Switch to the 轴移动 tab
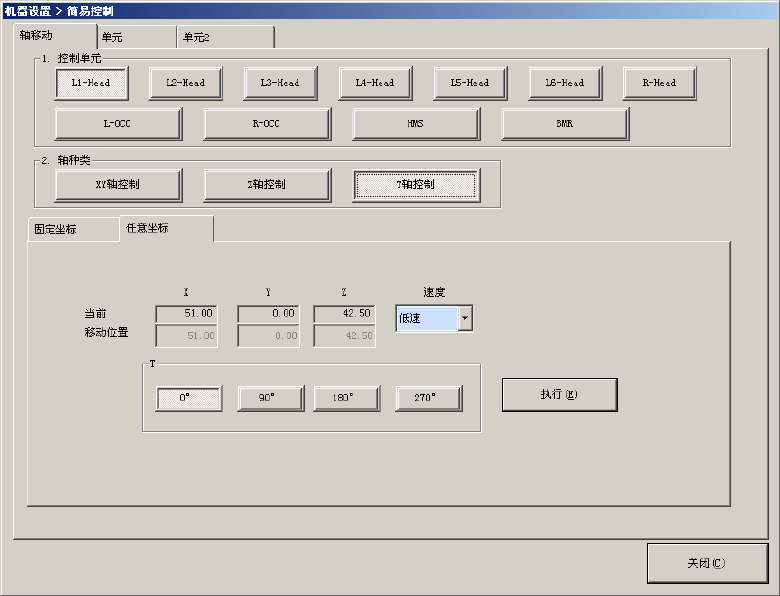Viewport: 780px width, 596px height. pyautogui.click(x=55, y=36)
